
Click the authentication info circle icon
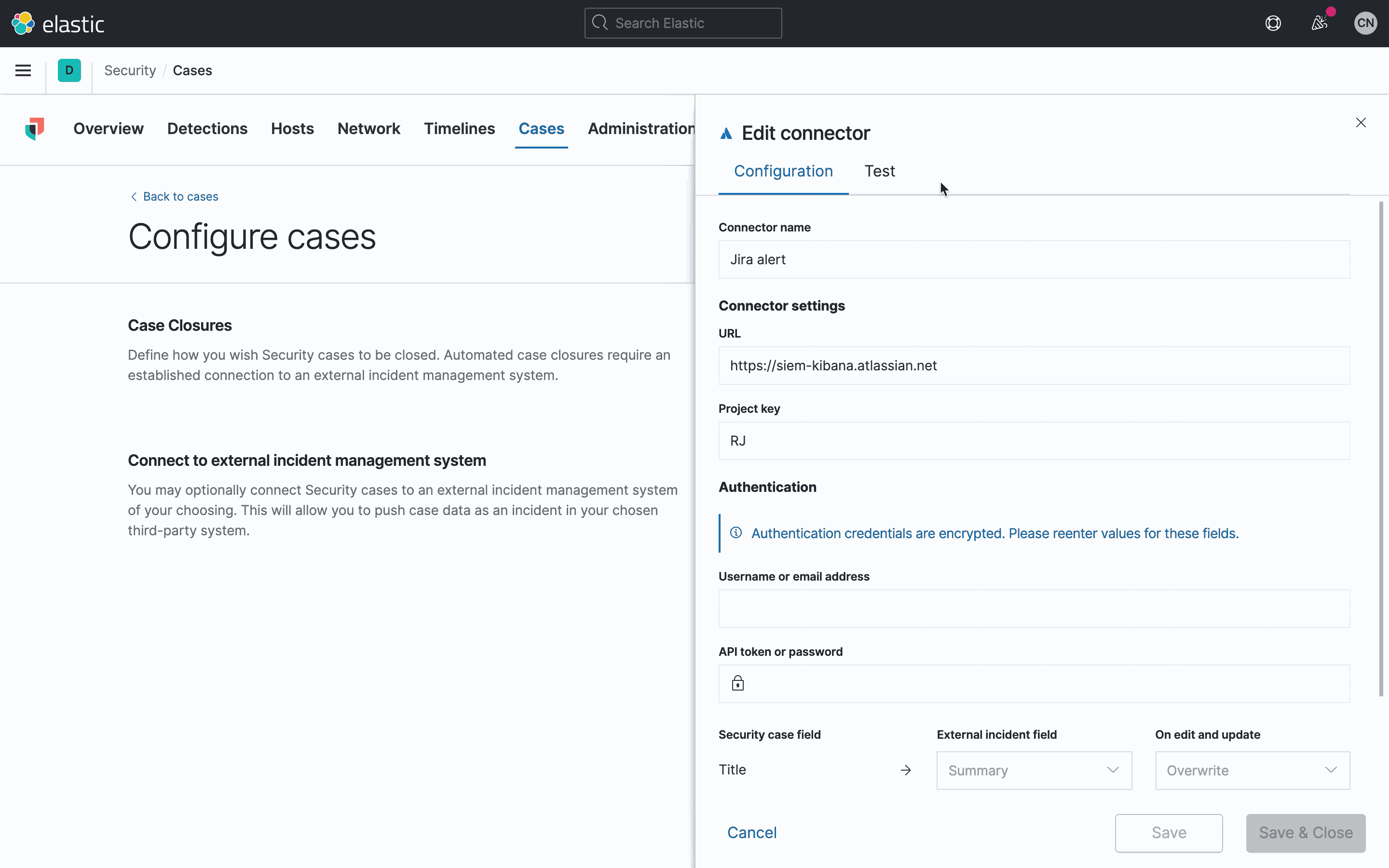[736, 533]
